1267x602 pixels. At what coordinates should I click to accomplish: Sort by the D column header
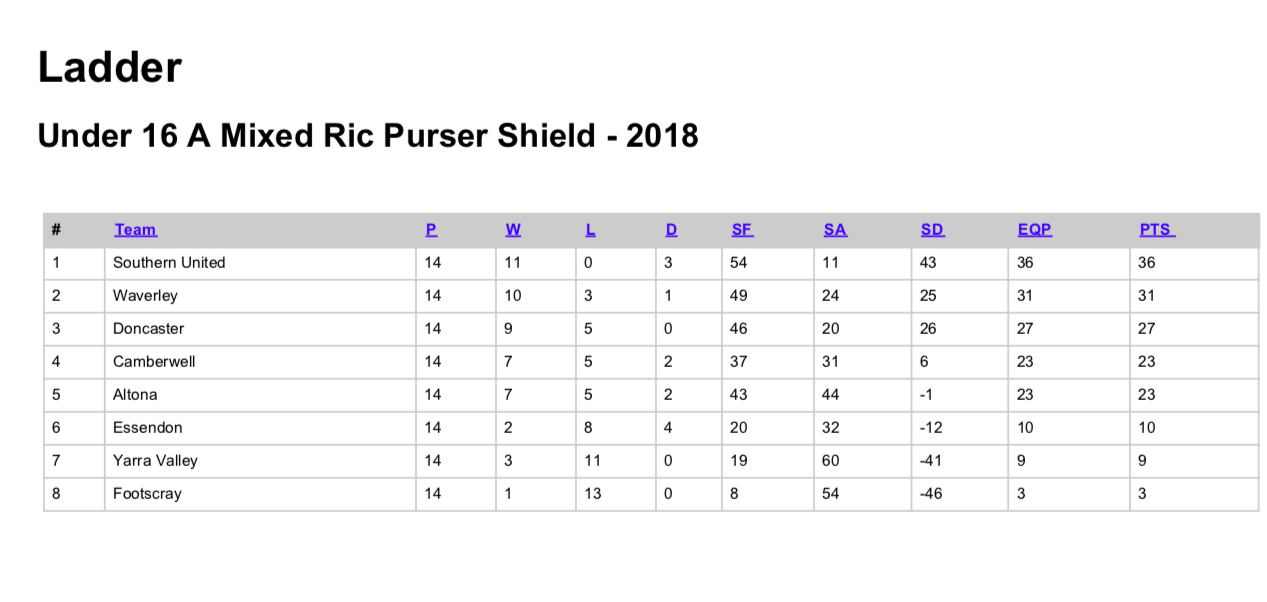[x=671, y=230]
